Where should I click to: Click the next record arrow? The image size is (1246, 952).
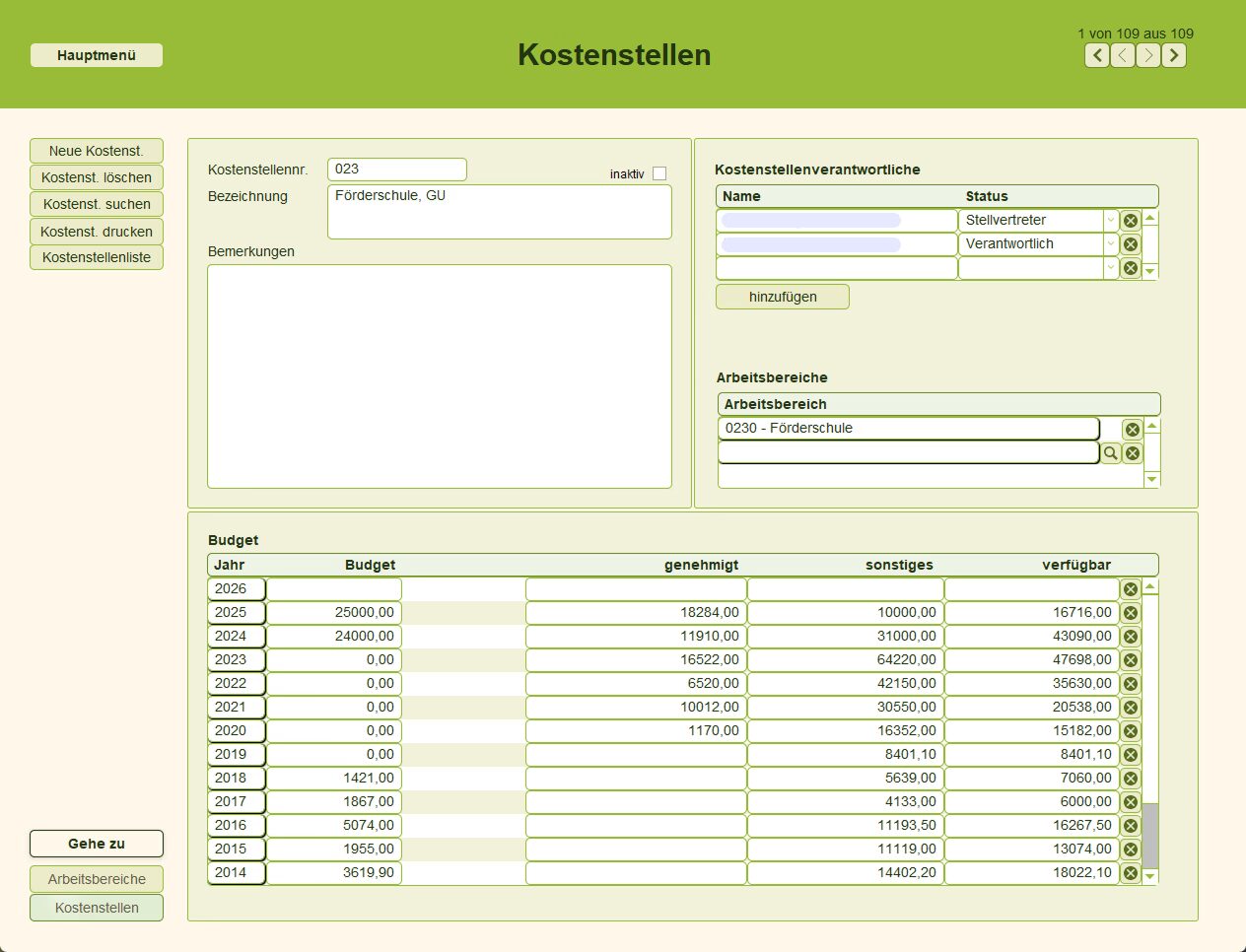point(1148,55)
